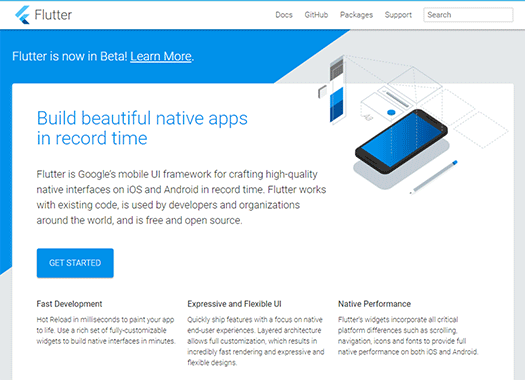Screen dimensions: 525x380
Task: Open the Docs menu item
Action: point(284,15)
